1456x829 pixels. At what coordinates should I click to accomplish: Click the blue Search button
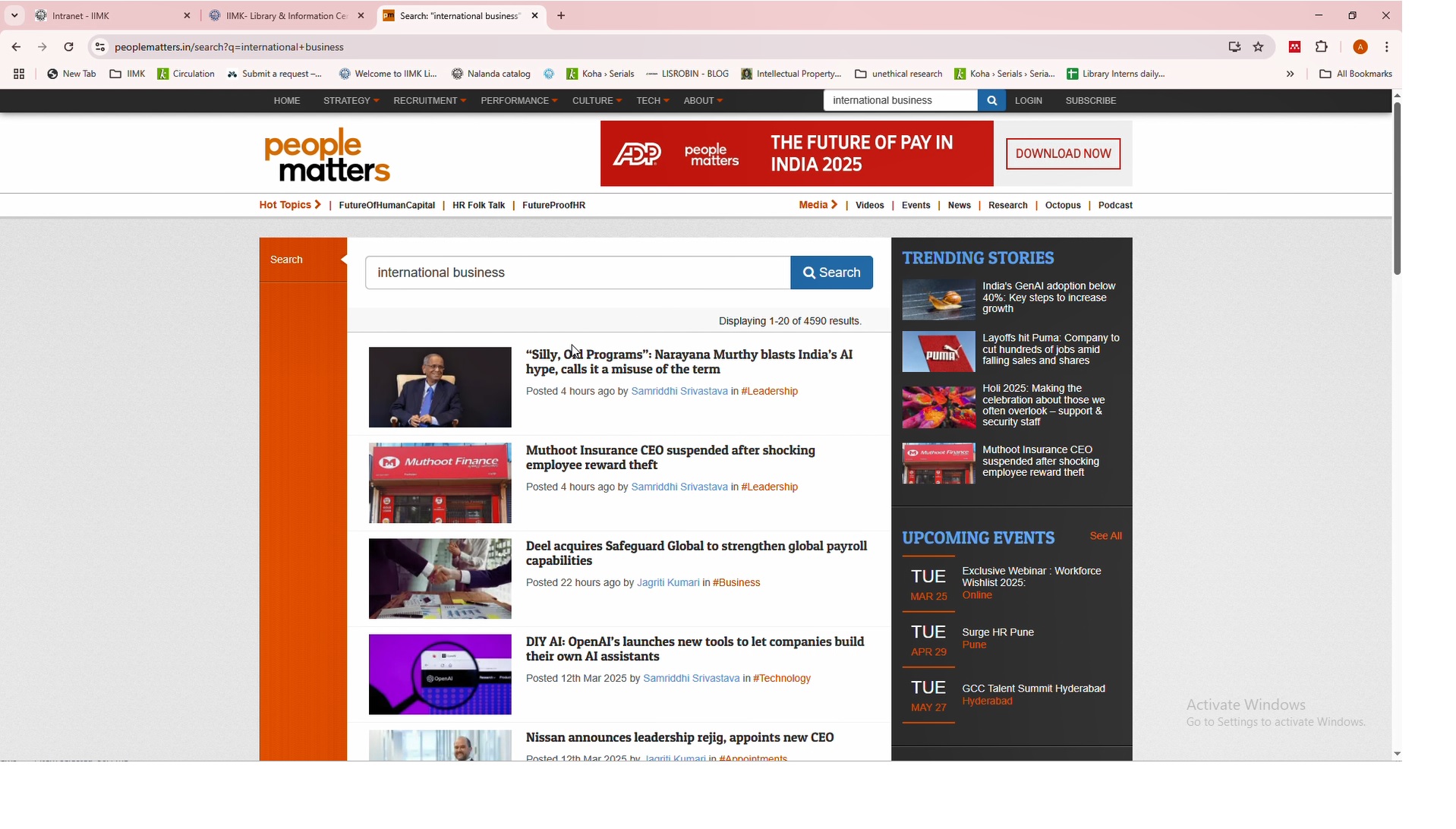831,273
